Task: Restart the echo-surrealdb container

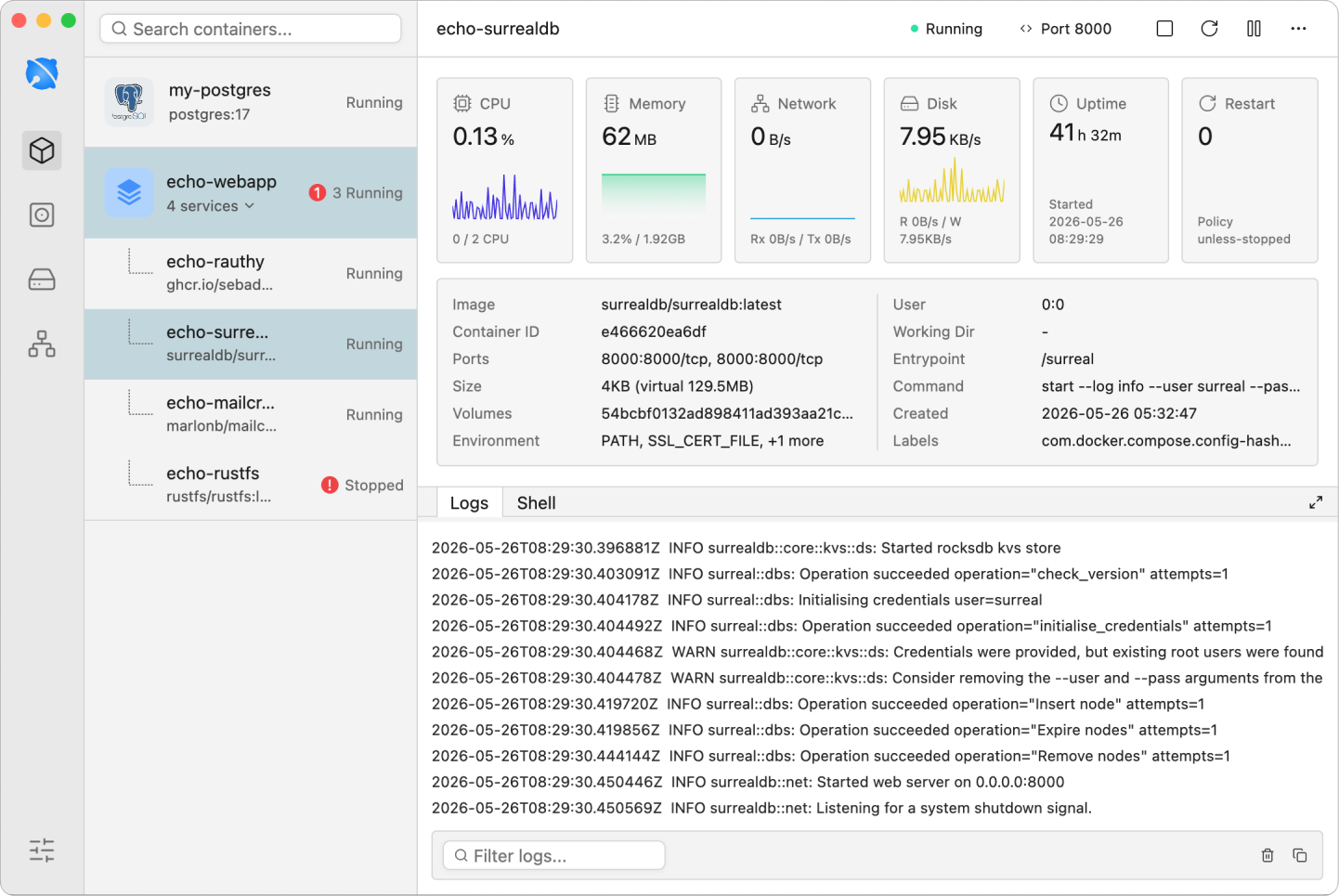Action: [1209, 29]
